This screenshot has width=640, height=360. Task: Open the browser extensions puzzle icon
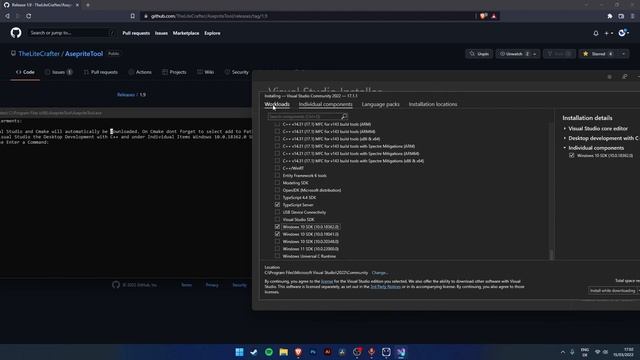(610, 16)
